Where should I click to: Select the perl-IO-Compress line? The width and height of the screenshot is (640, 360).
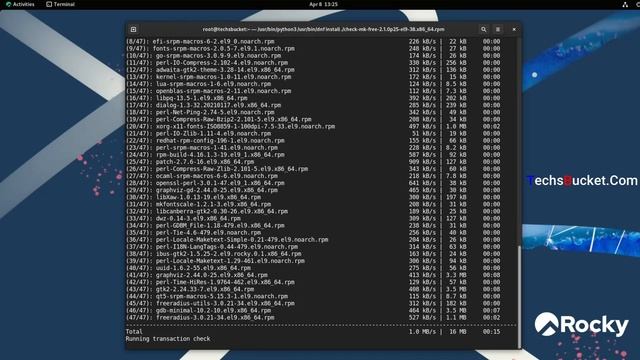click(x=313, y=63)
